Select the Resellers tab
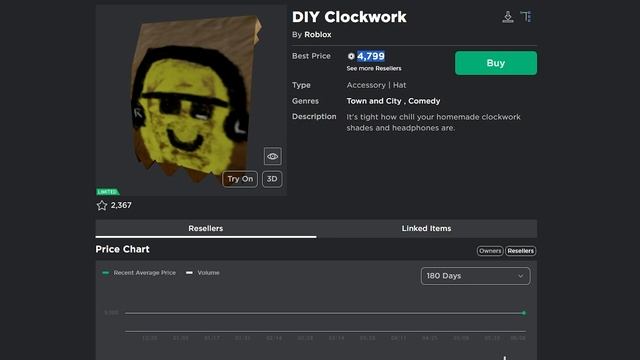 click(206, 229)
